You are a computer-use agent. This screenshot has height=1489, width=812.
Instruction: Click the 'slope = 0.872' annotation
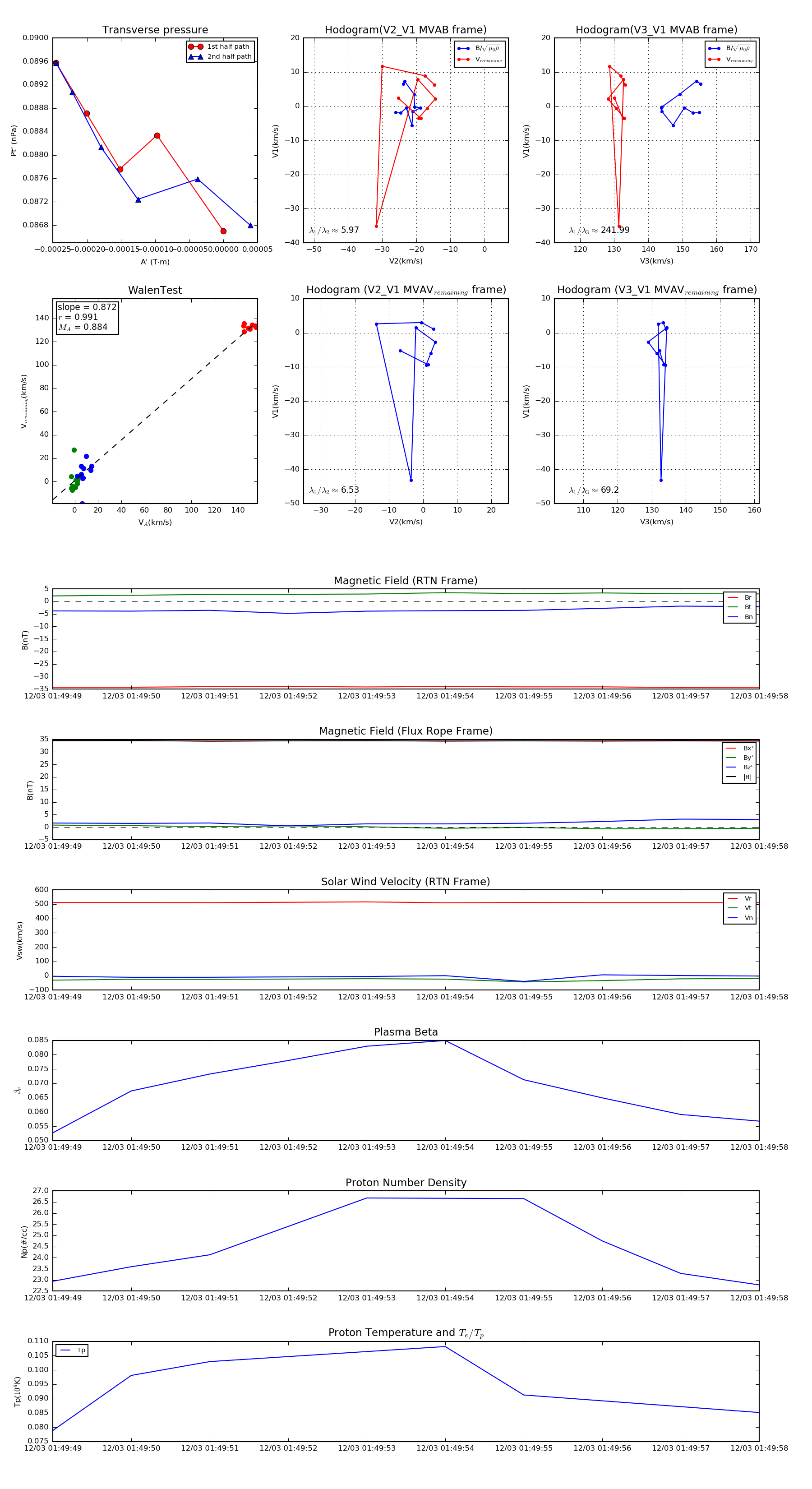(87, 307)
